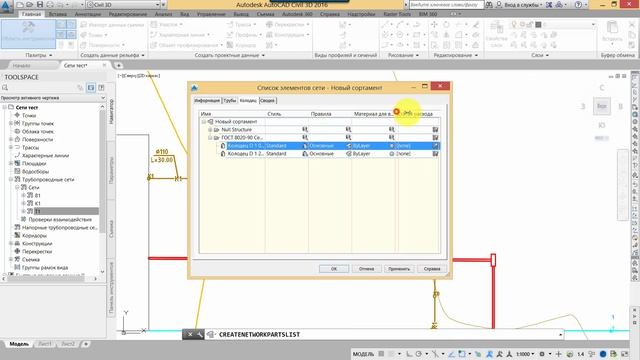This screenshot has height=360, width=640.
Task: Click the new drawing tab plus button
Action: pyautogui.click(x=118, y=65)
